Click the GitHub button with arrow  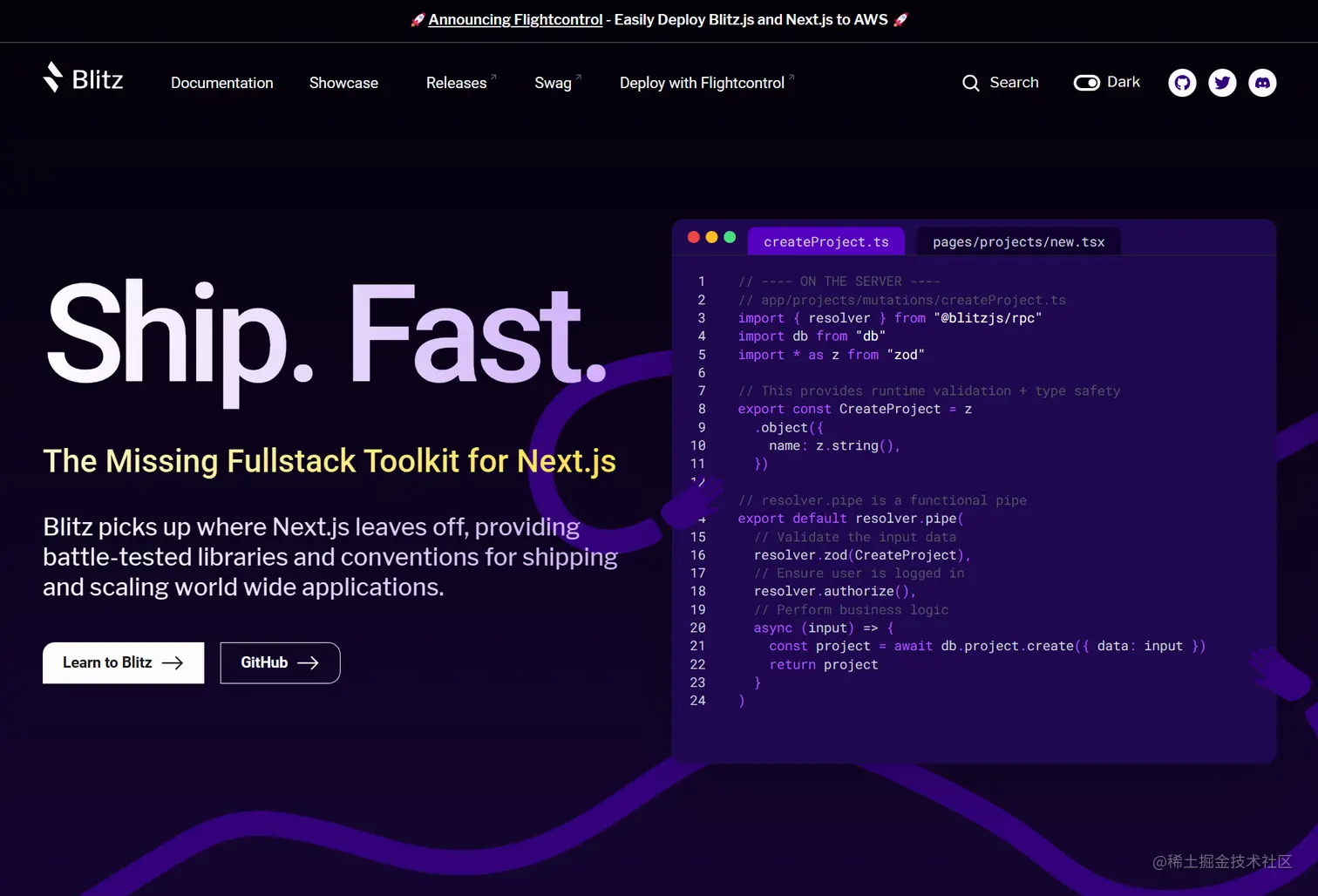(x=280, y=662)
